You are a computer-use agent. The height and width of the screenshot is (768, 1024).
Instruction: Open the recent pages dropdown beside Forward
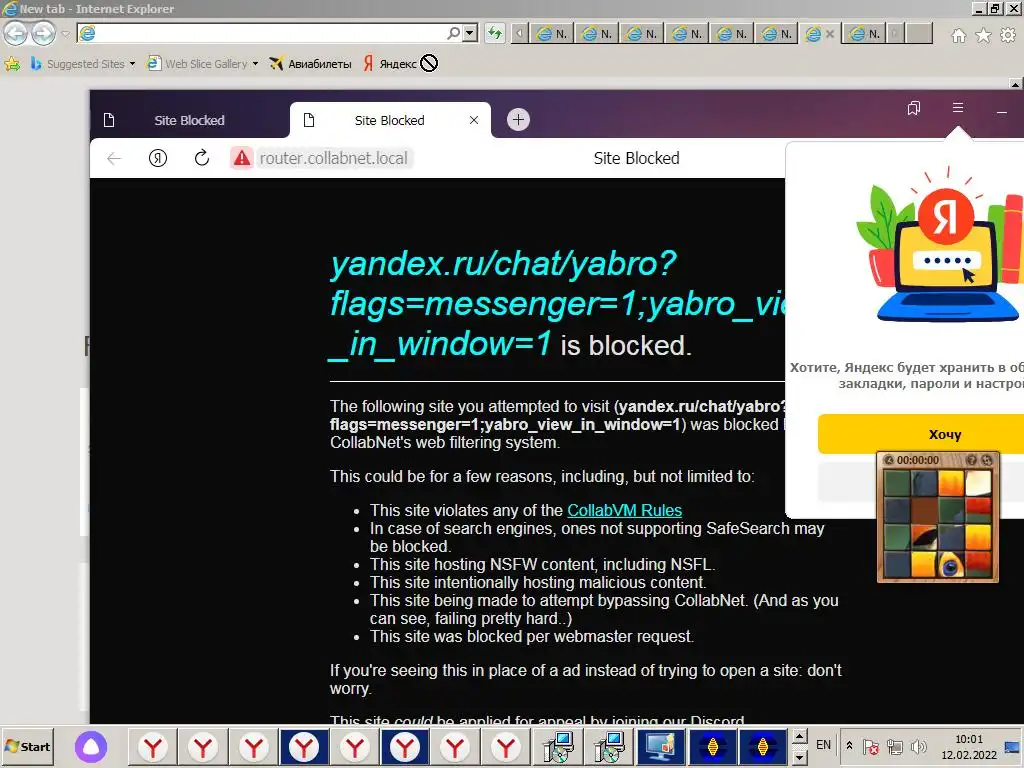pyautogui.click(x=65, y=33)
